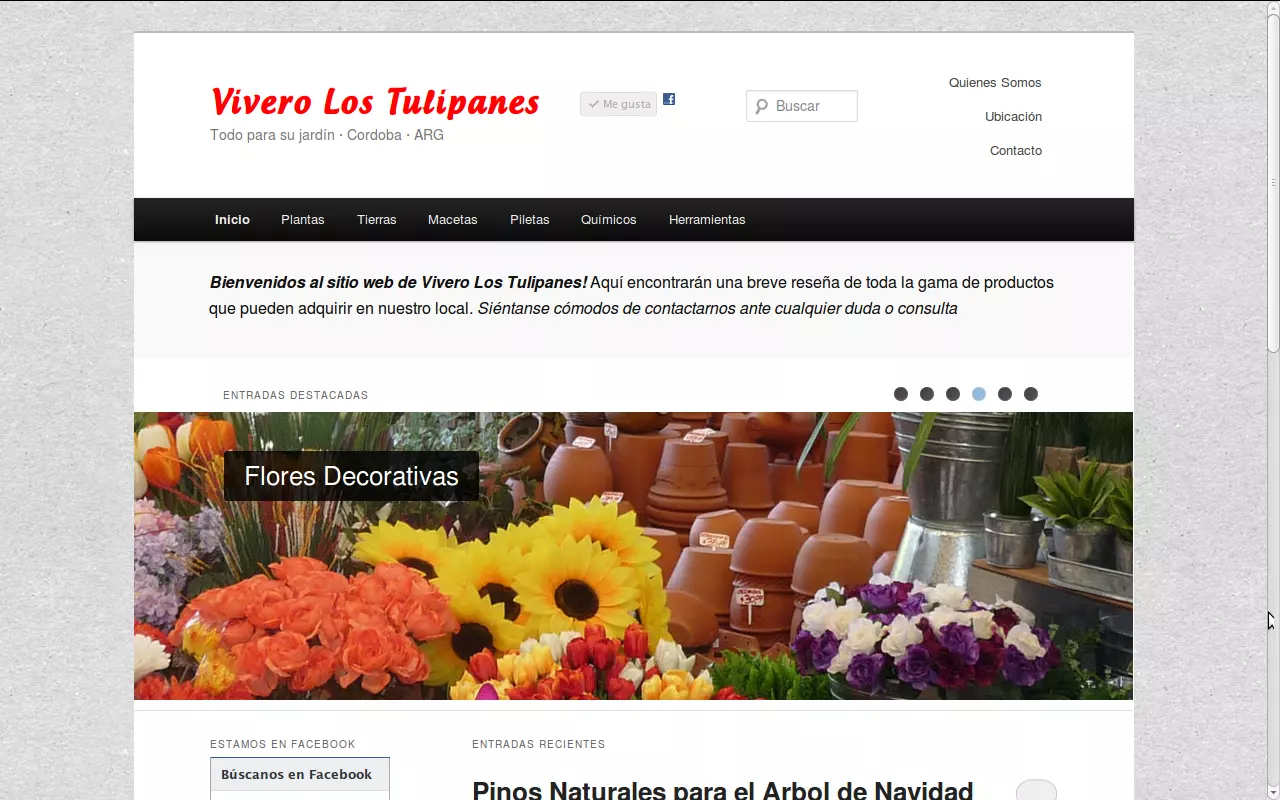Open the Herramientas menu item
The image size is (1280, 800).
(707, 220)
